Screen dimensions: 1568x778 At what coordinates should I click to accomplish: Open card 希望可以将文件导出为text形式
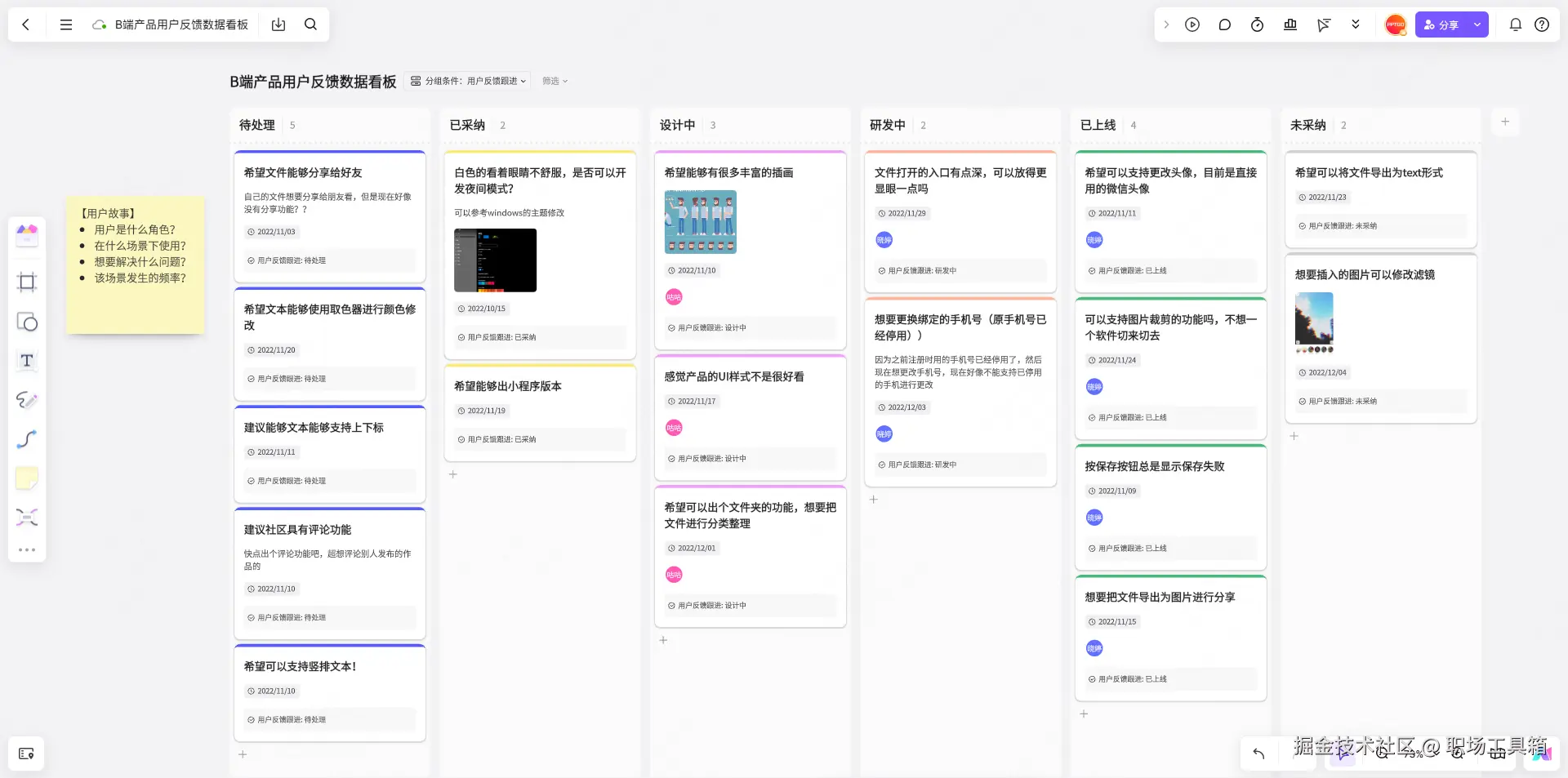1381,199
